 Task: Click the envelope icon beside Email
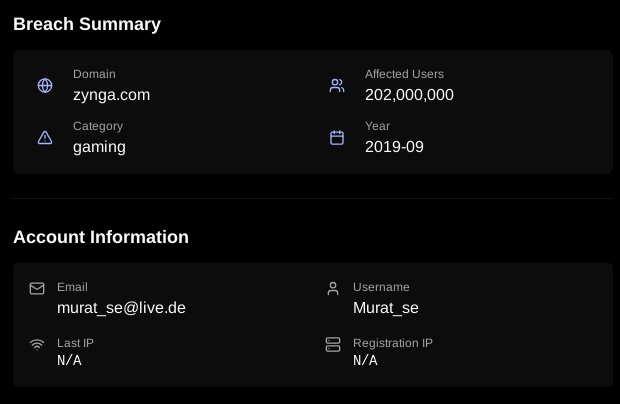(37, 289)
